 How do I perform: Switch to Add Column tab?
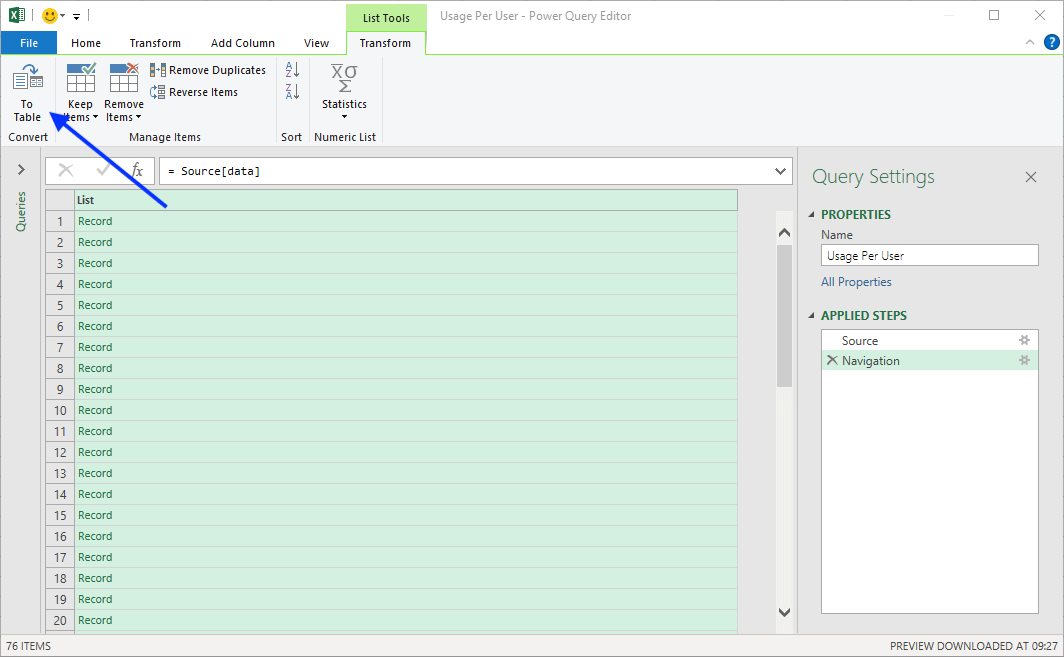242,43
